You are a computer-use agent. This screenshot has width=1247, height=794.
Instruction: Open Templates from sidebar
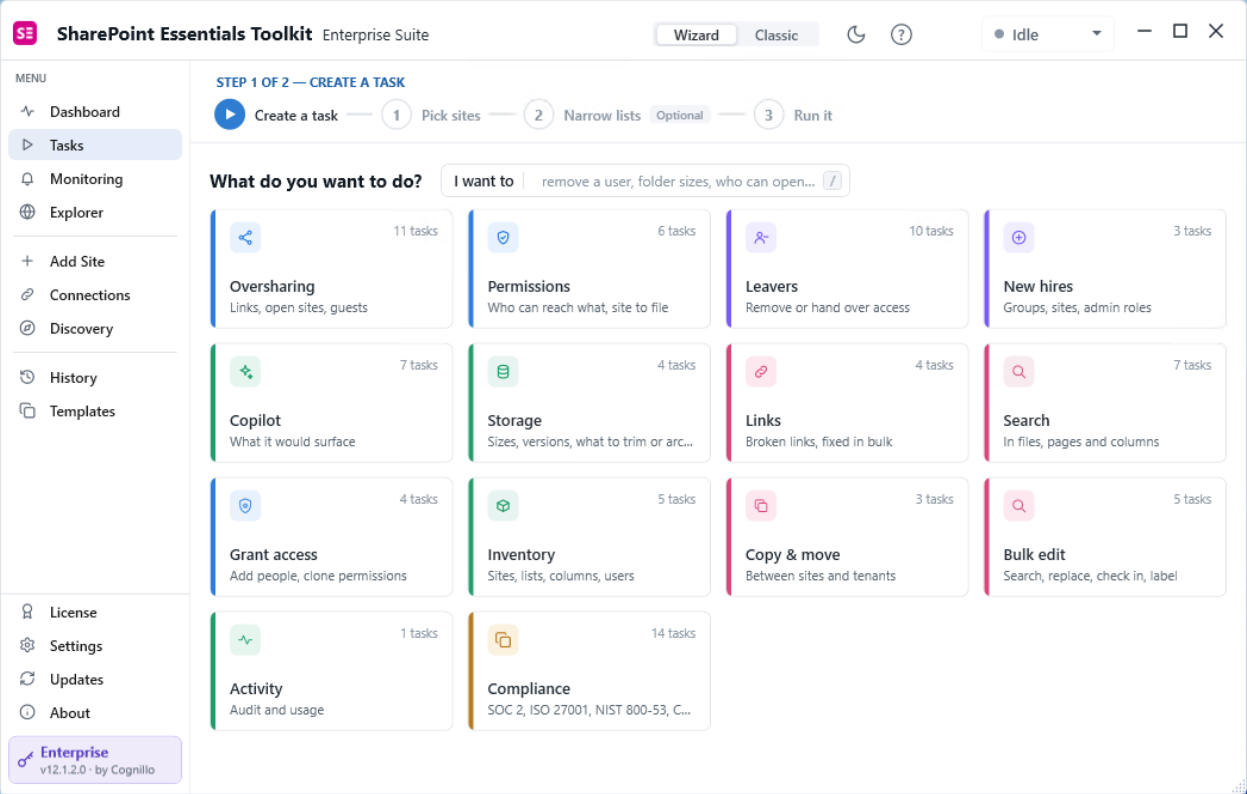pyautogui.click(x=95, y=411)
